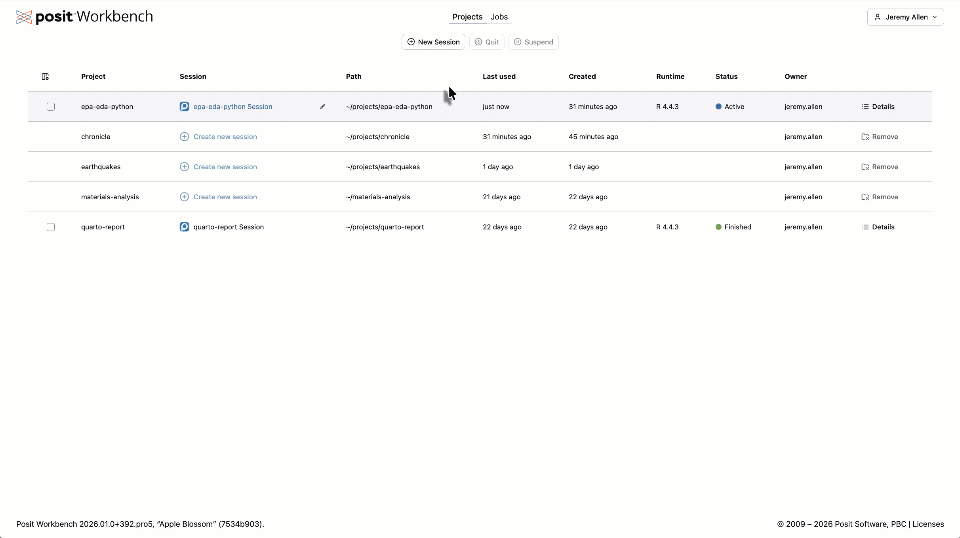
Task: Switch to the Jobs tab
Action: (498, 17)
